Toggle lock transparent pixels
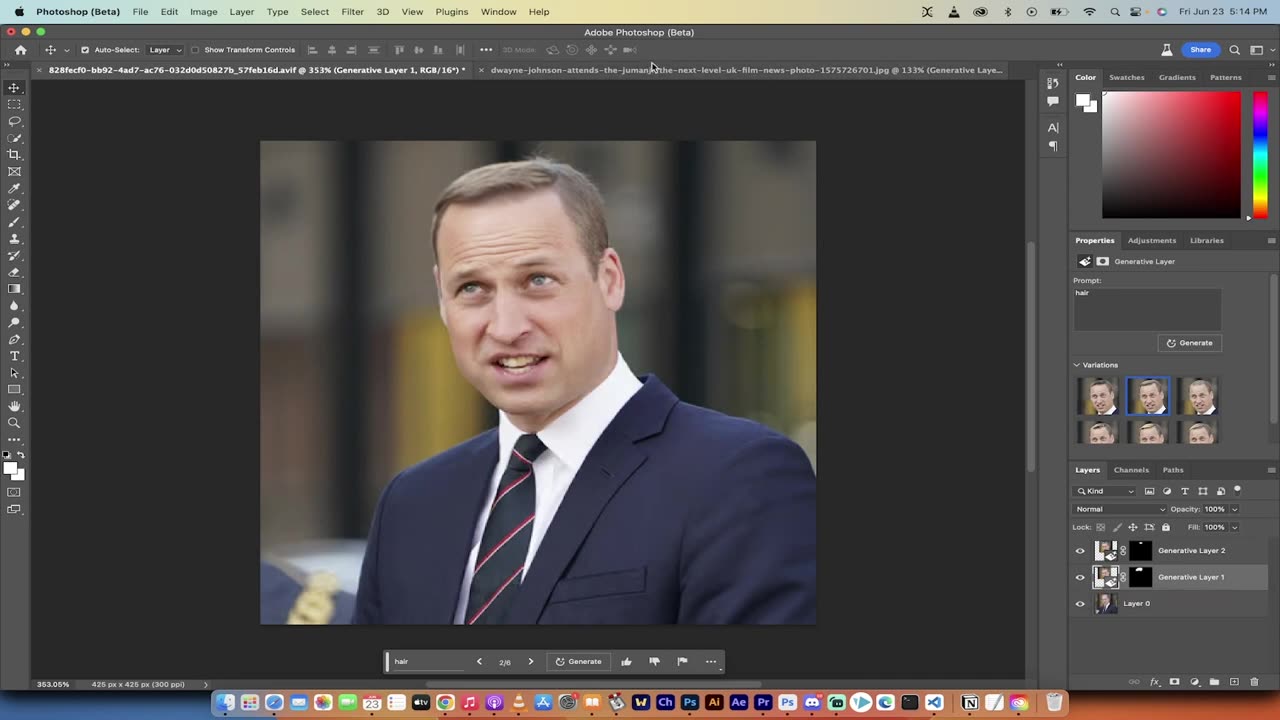Screen dimensions: 1280x720 pos(1101,527)
